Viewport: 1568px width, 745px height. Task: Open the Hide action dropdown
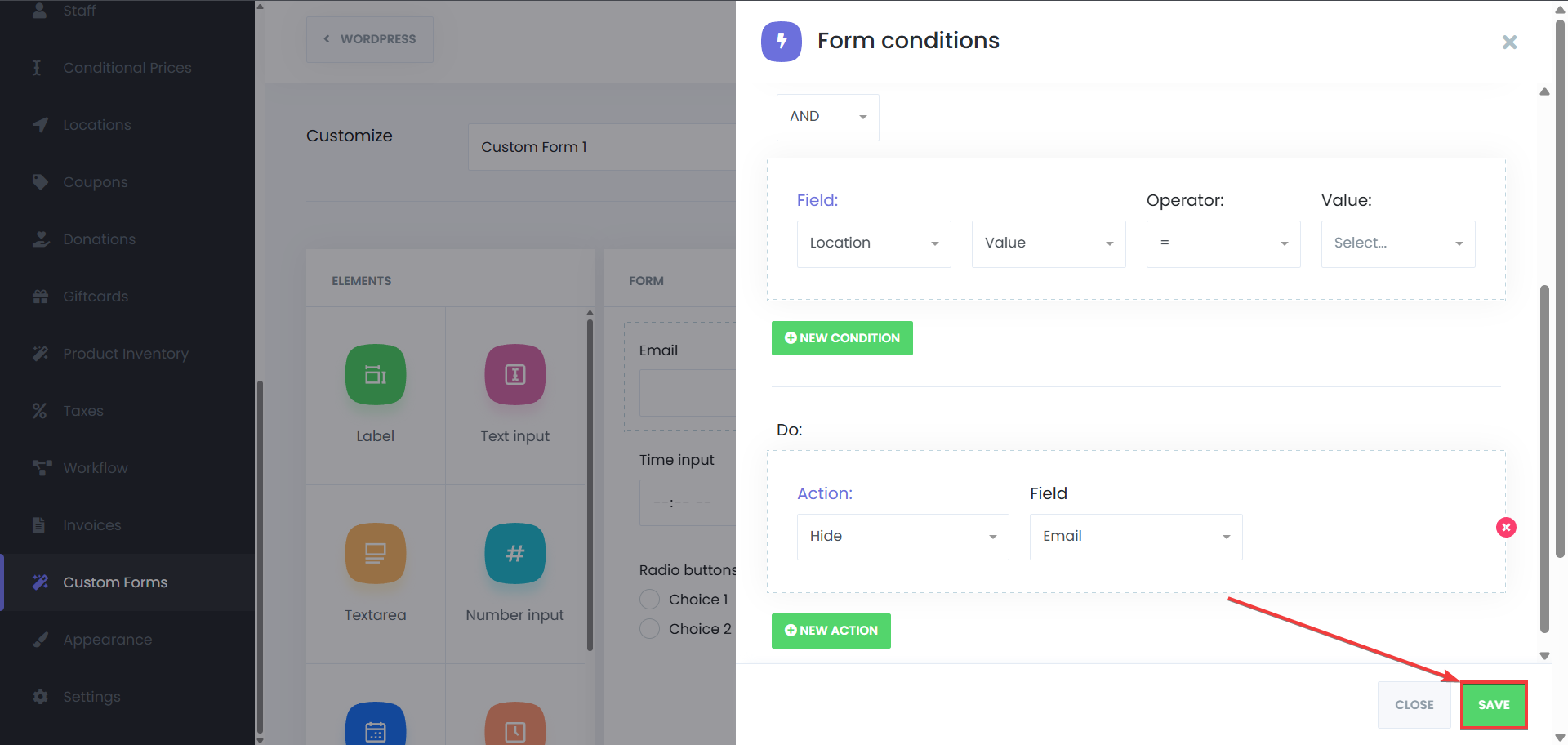(902, 537)
